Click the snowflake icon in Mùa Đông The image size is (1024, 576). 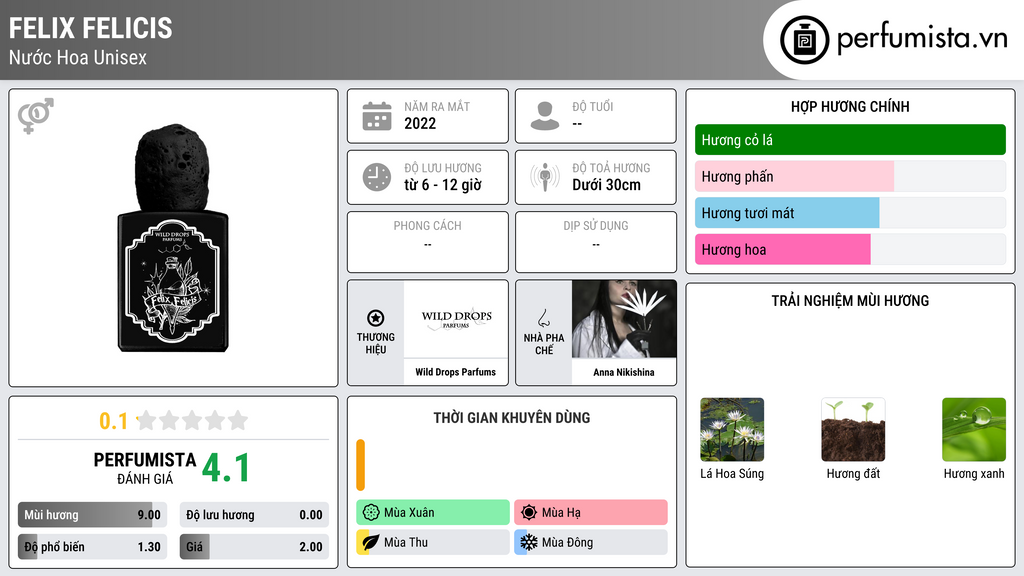click(529, 542)
